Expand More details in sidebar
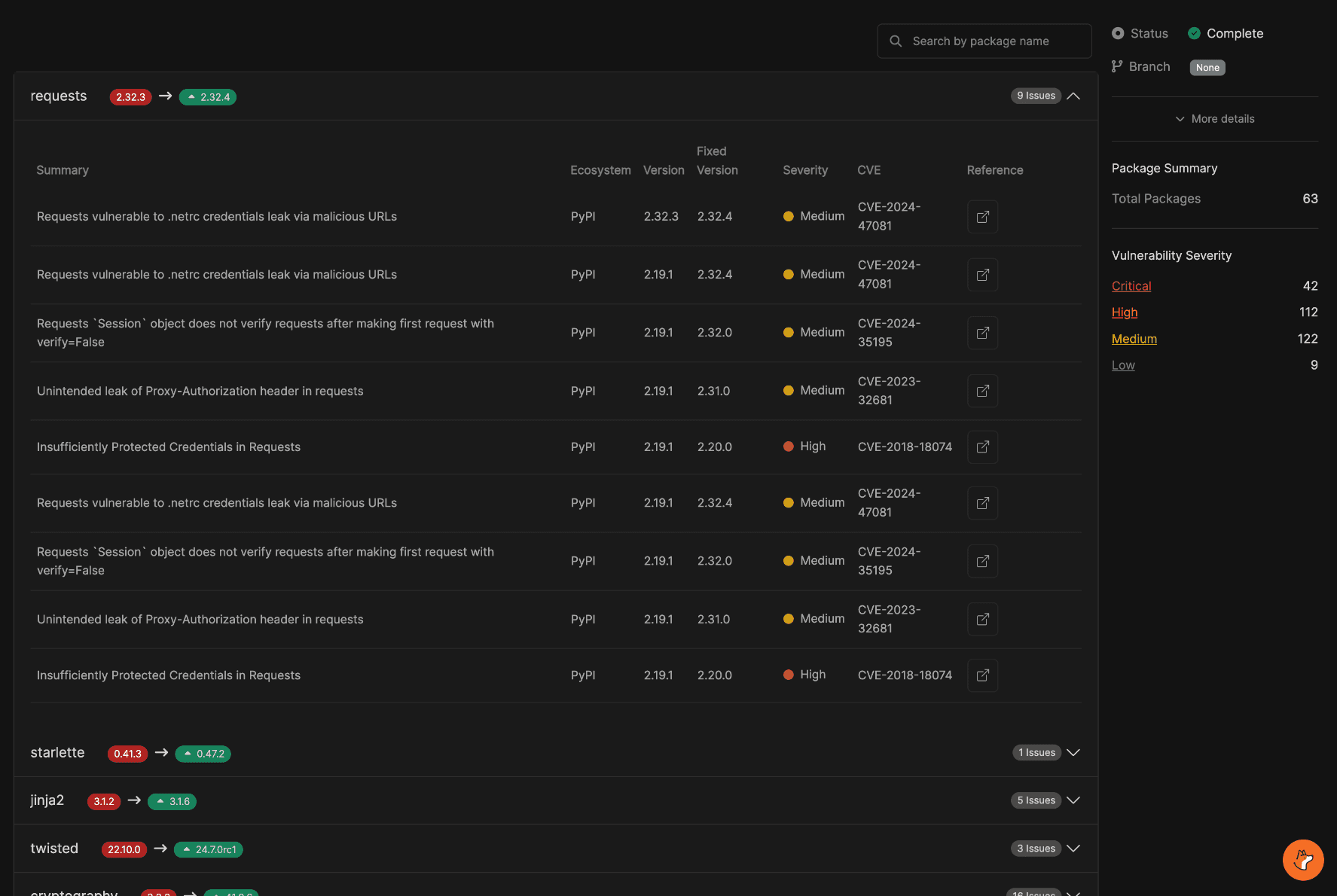Viewport: 1337px width, 896px height. coord(1215,119)
